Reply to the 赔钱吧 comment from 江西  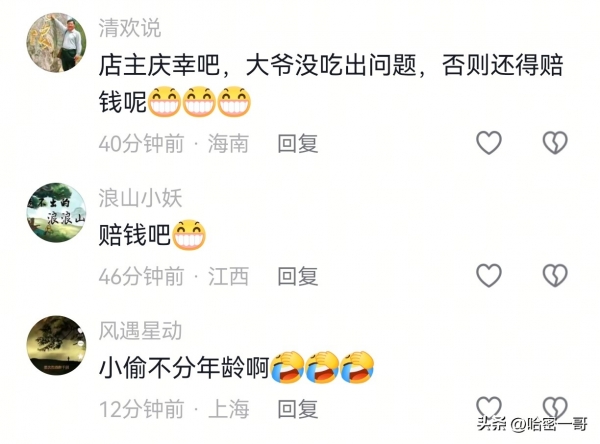tap(298, 276)
